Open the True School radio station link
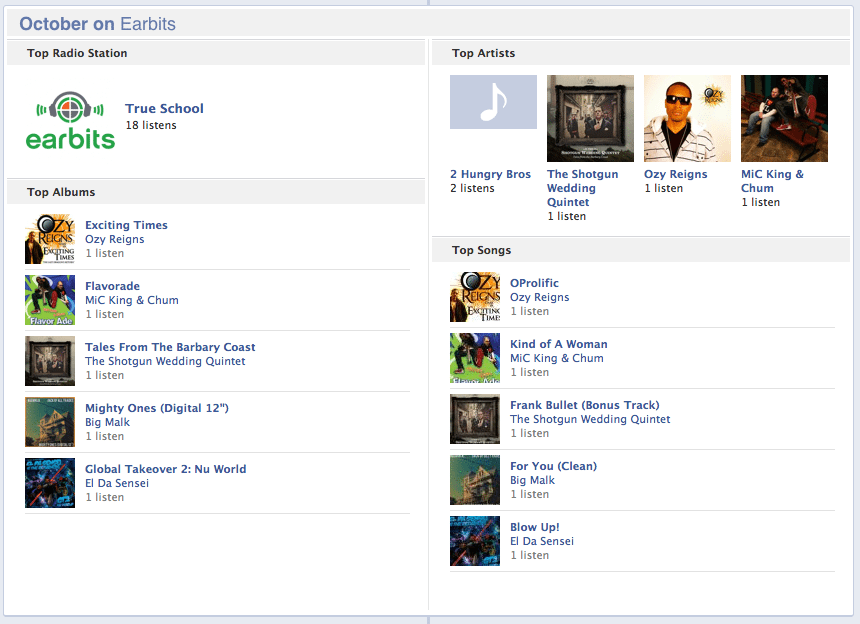860x624 pixels. (x=164, y=109)
